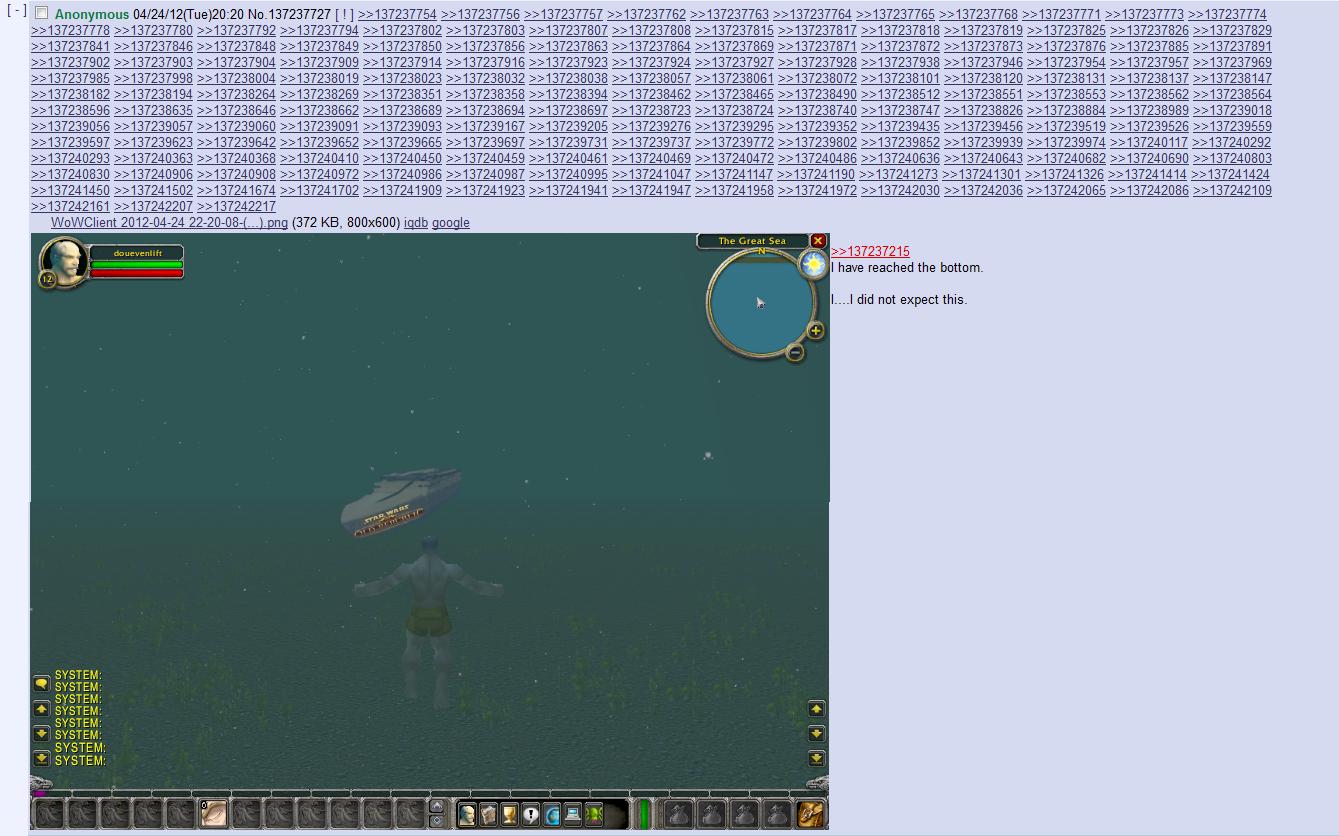The width and height of the screenshot is (1339, 836).
Task: Click the text "I....I did not expect this."
Action: [899, 300]
